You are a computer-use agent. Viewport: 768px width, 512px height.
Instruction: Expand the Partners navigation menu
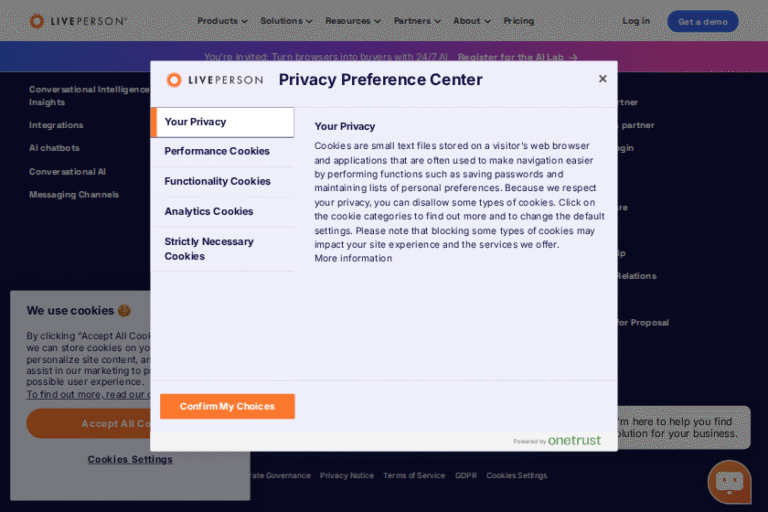coord(417,21)
